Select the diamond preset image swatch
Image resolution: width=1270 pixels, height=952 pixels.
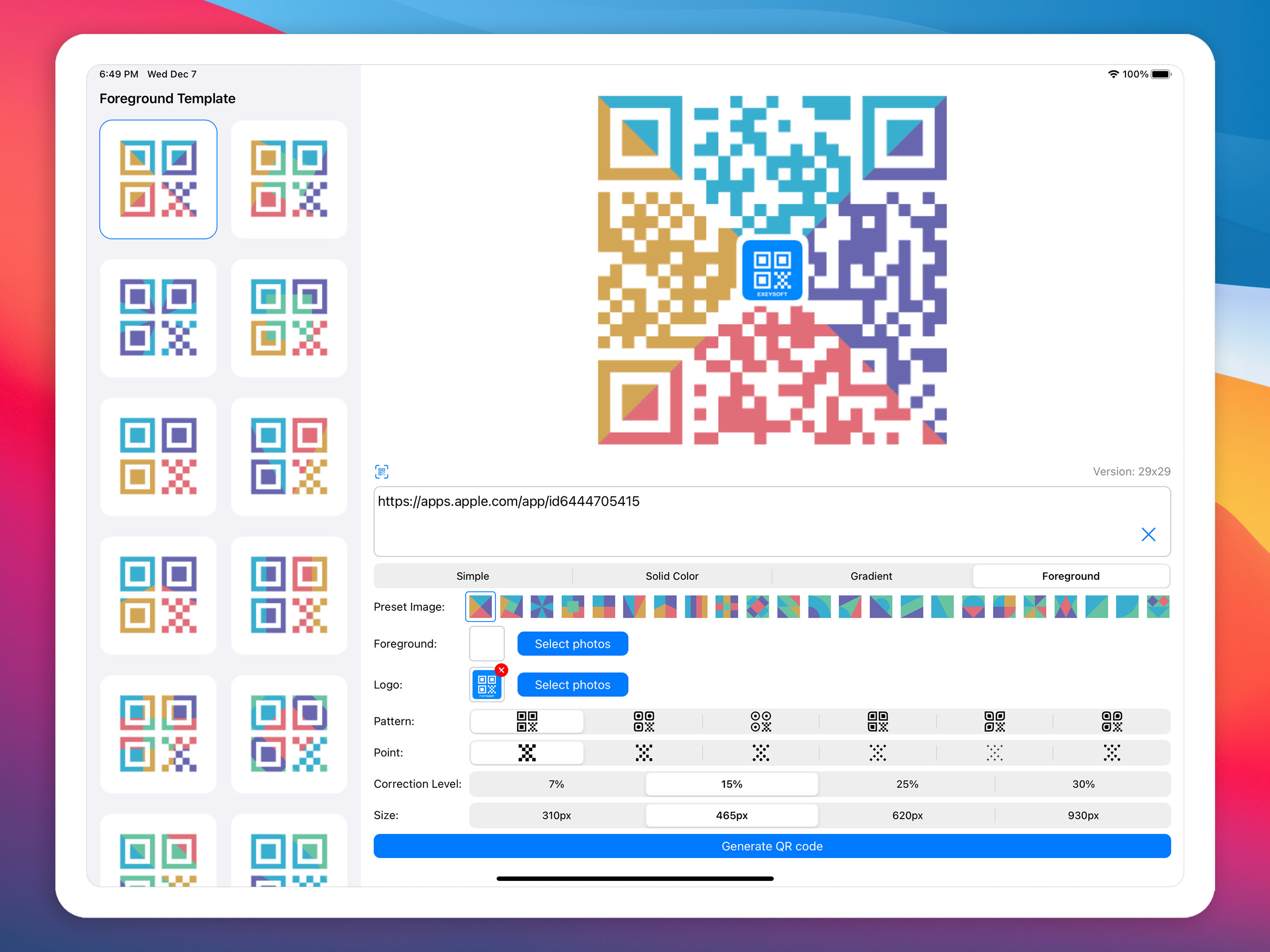[757, 607]
